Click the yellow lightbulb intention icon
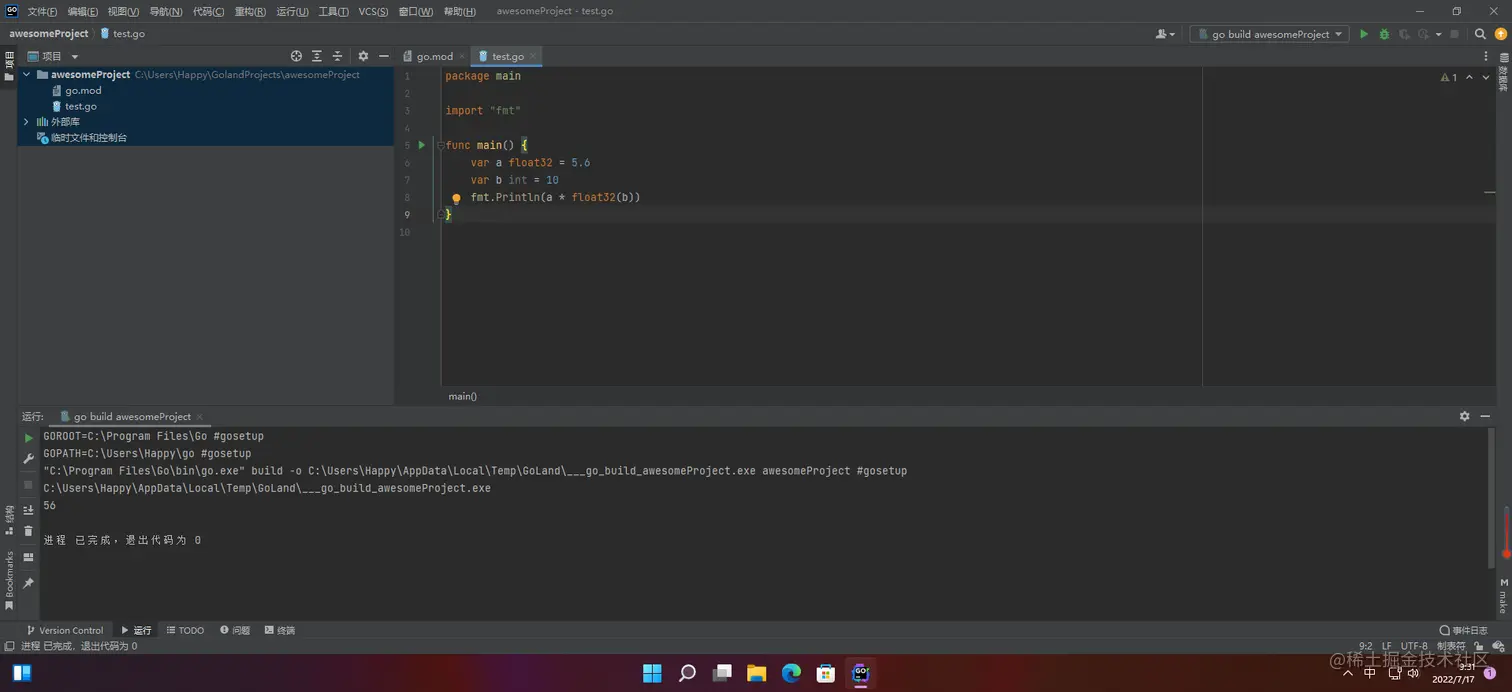1512x692 pixels. (456, 199)
